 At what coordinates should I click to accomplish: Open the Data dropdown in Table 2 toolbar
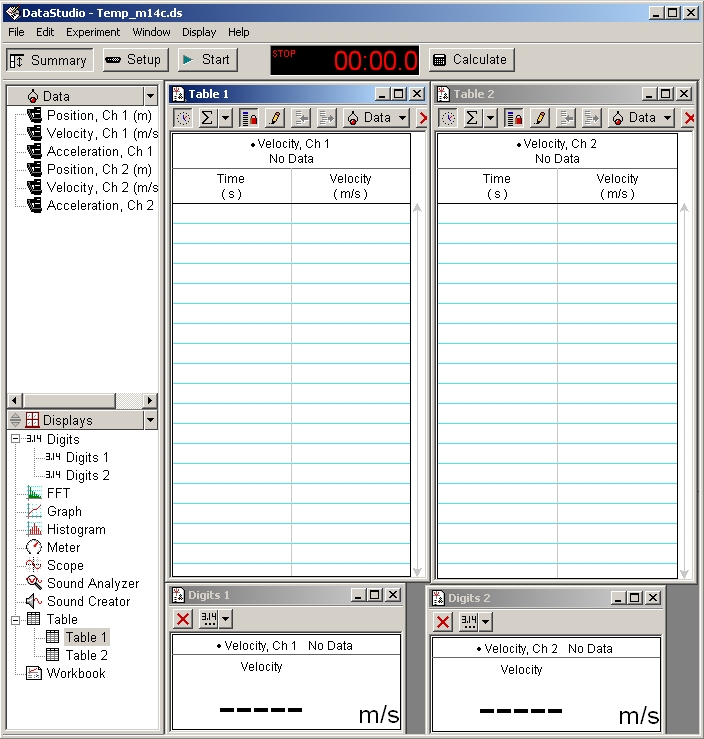[641, 118]
